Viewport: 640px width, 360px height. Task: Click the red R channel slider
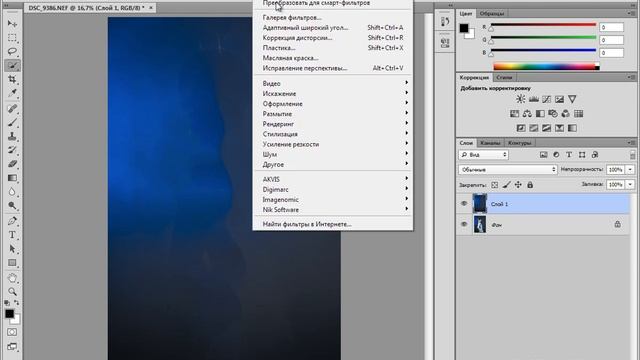click(x=543, y=25)
